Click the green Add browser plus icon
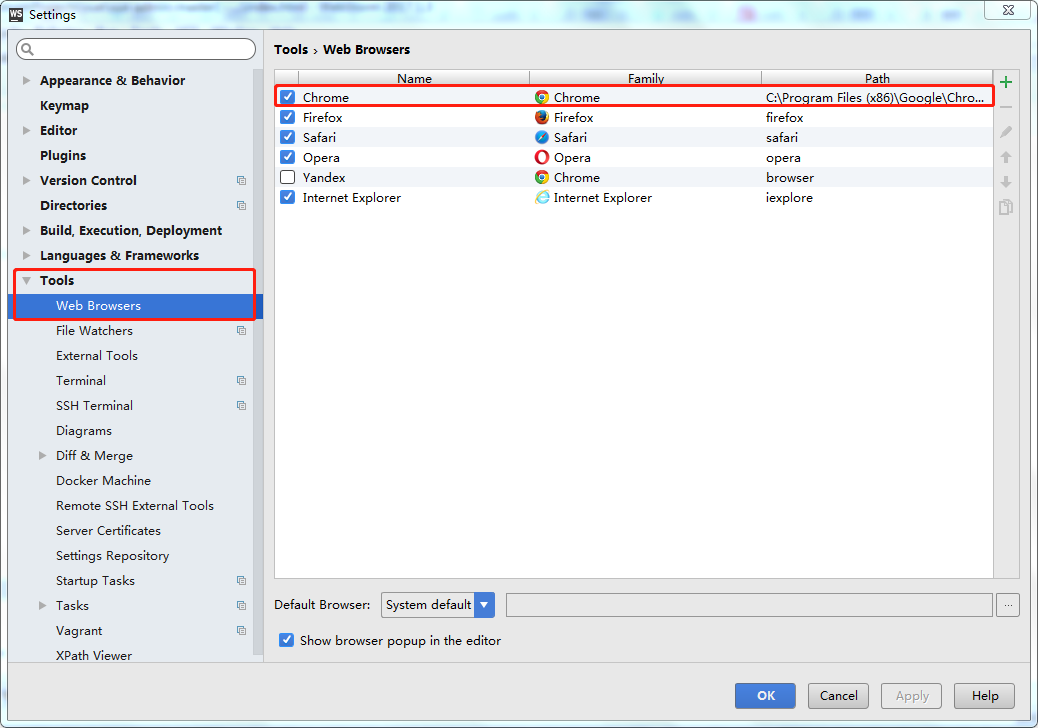The image size is (1038, 728). click(x=1006, y=82)
